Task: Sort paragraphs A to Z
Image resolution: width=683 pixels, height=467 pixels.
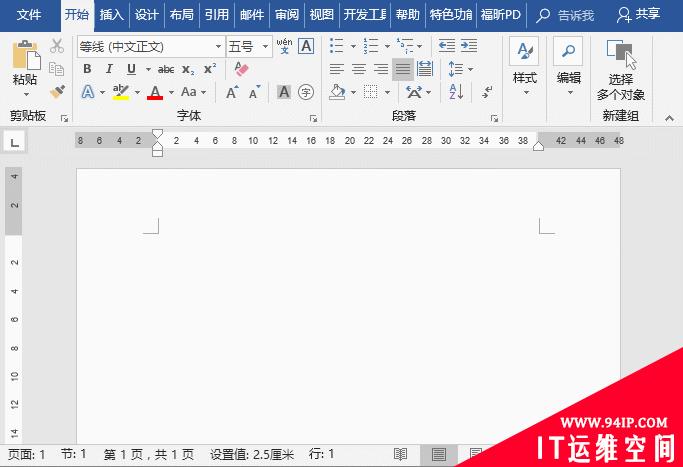Action: click(456, 92)
